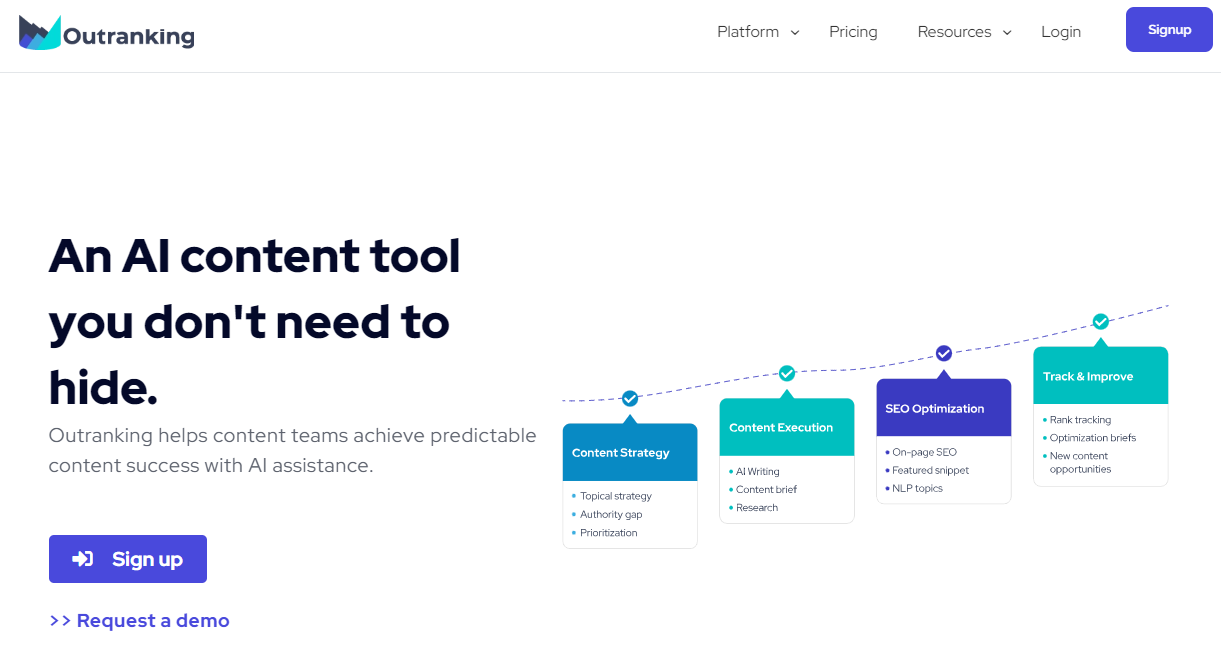Click the checkmark above Track & Improve
Viewport: 1221px width, 646px height.
click(x=1100, y=321)
